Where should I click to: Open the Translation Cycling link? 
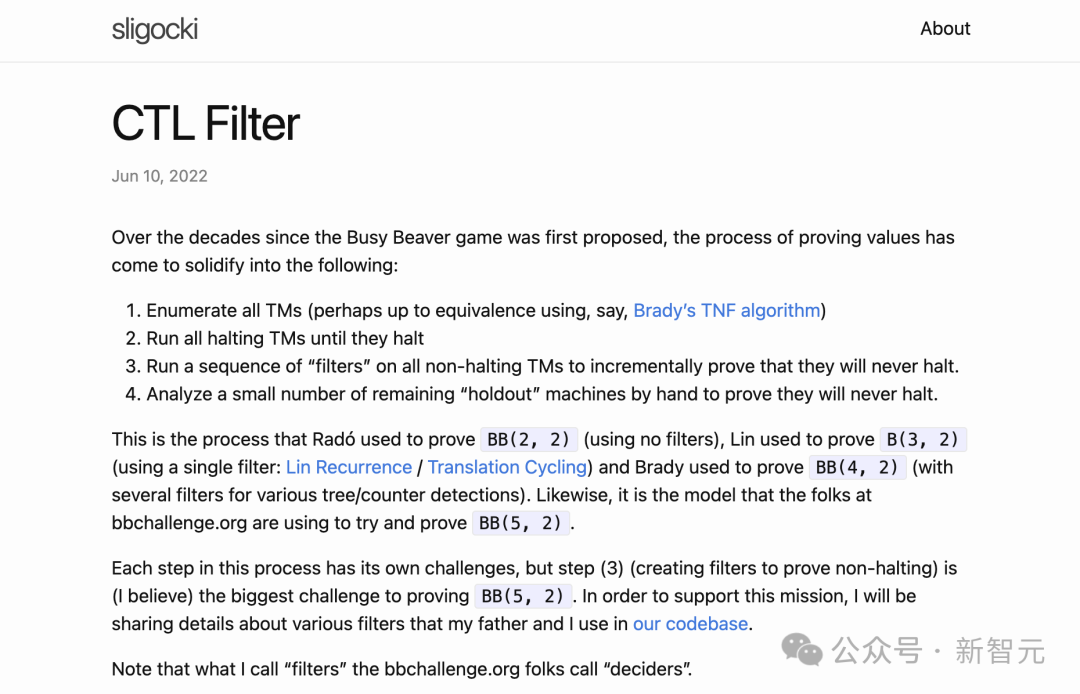pos(508,467)
